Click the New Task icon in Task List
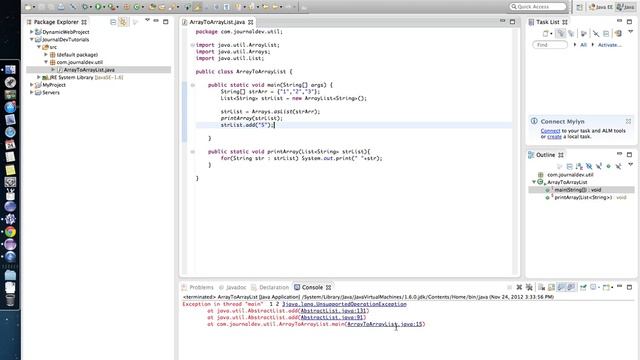 tap(546, 33)
